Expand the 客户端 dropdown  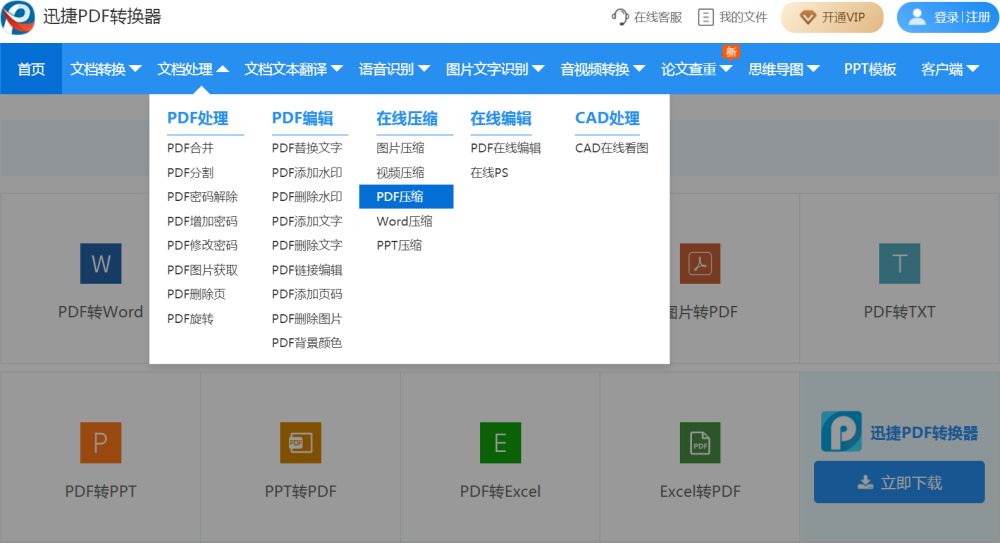click(950, 69)
